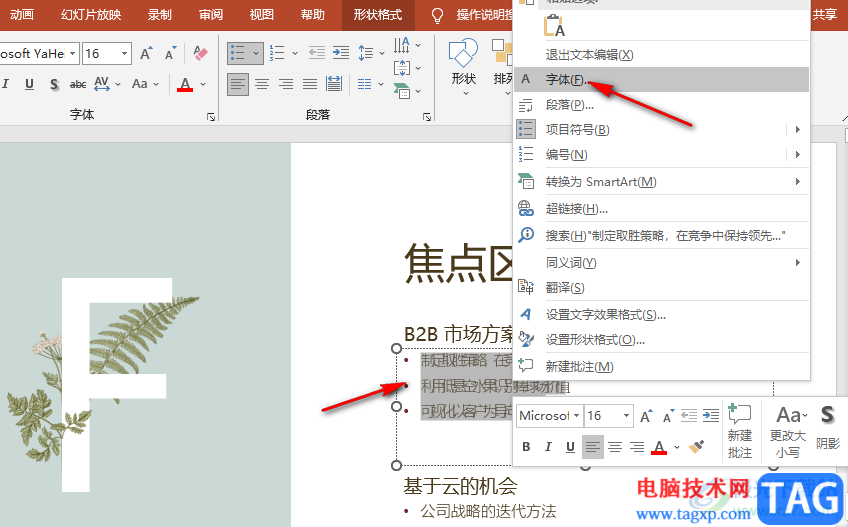The image size is (848, 527).
Task: Click the distributed alignment icon in ribbon
Action: [x=334, y=84]
